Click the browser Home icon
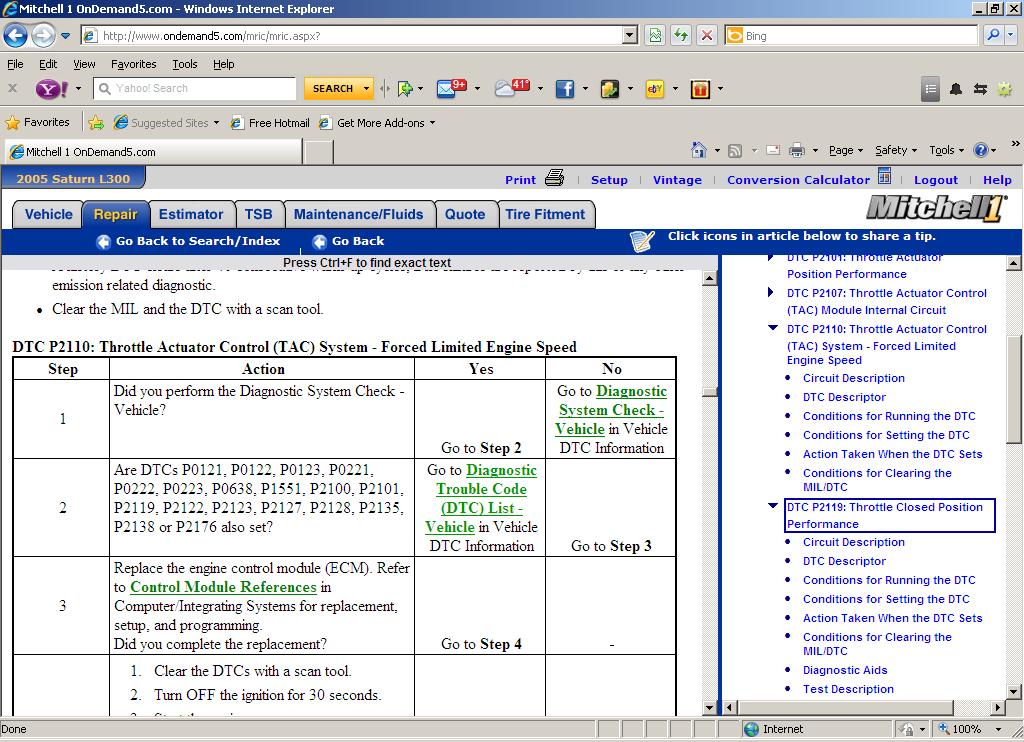 coord(699,151)
